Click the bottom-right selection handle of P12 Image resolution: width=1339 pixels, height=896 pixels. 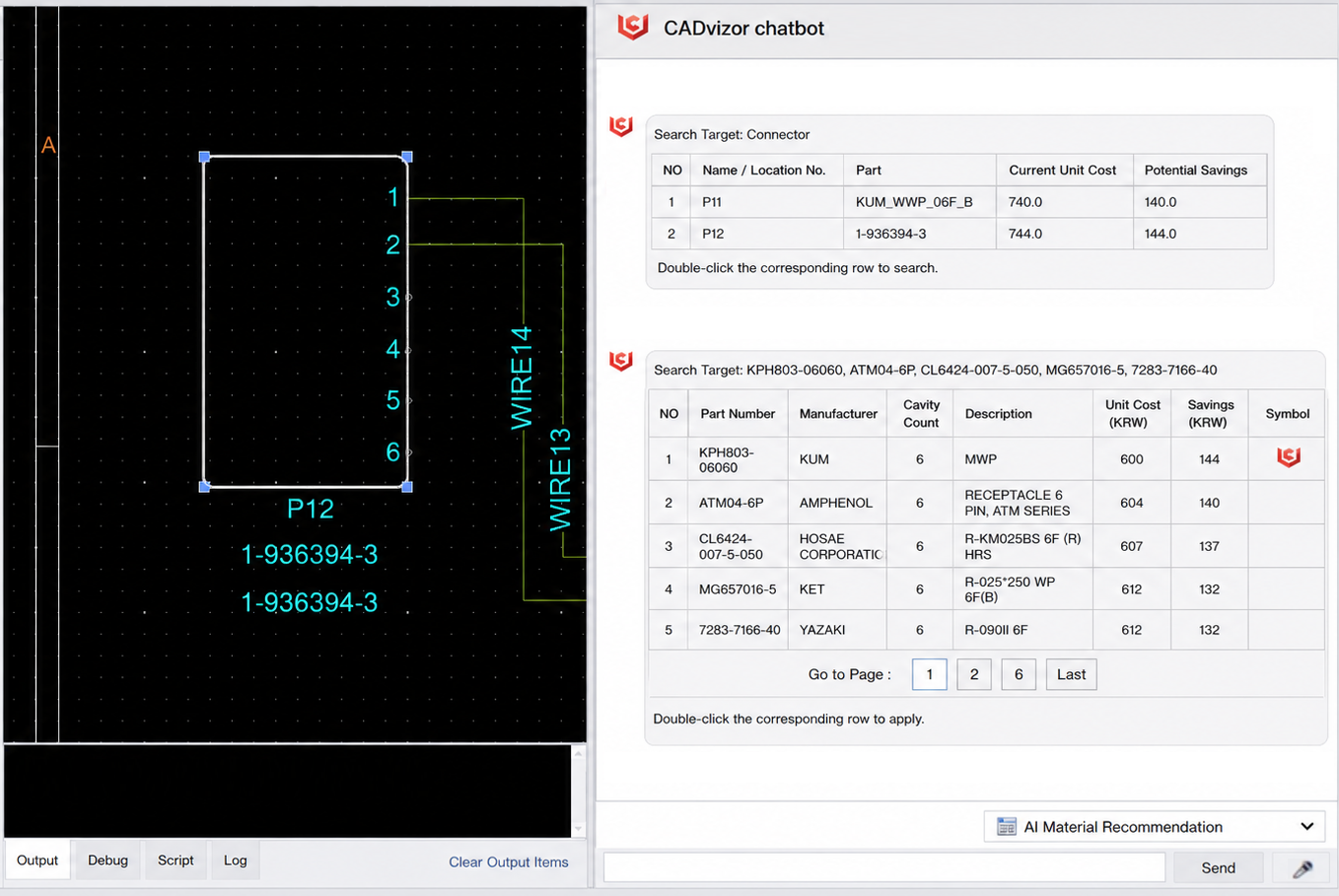point(407,487)
